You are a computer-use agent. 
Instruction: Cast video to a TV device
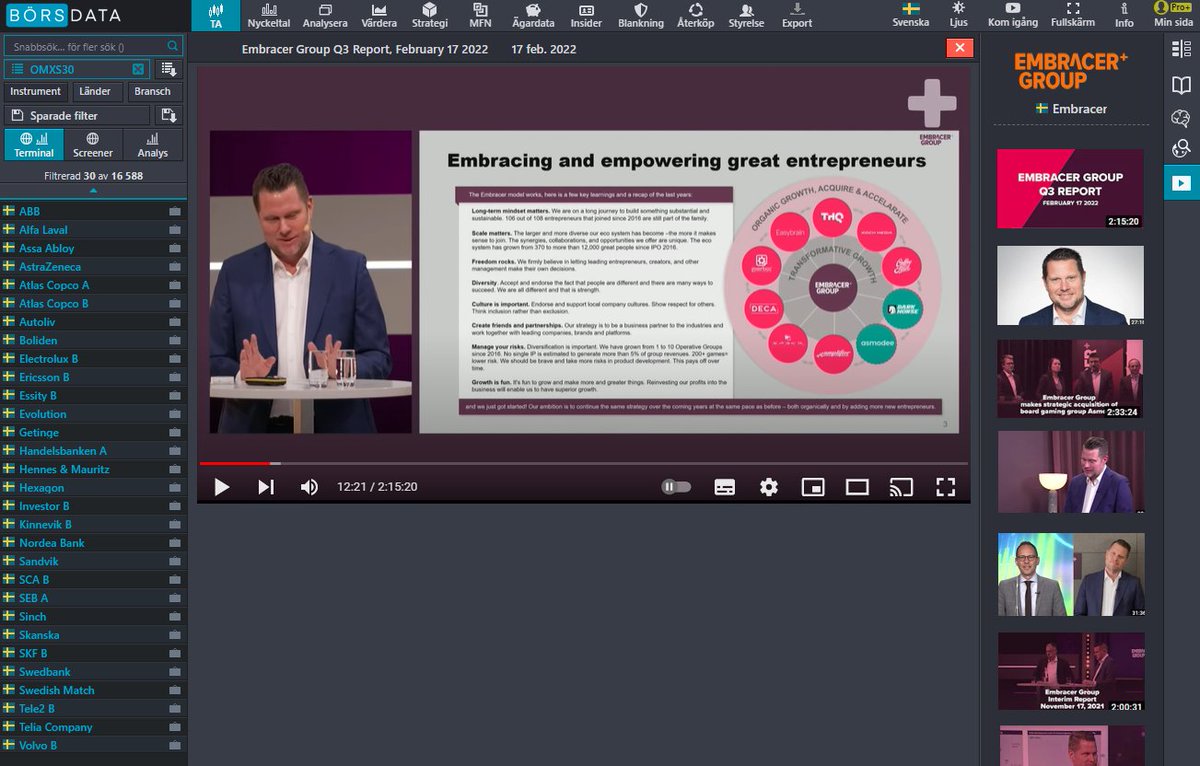point(901,487)
